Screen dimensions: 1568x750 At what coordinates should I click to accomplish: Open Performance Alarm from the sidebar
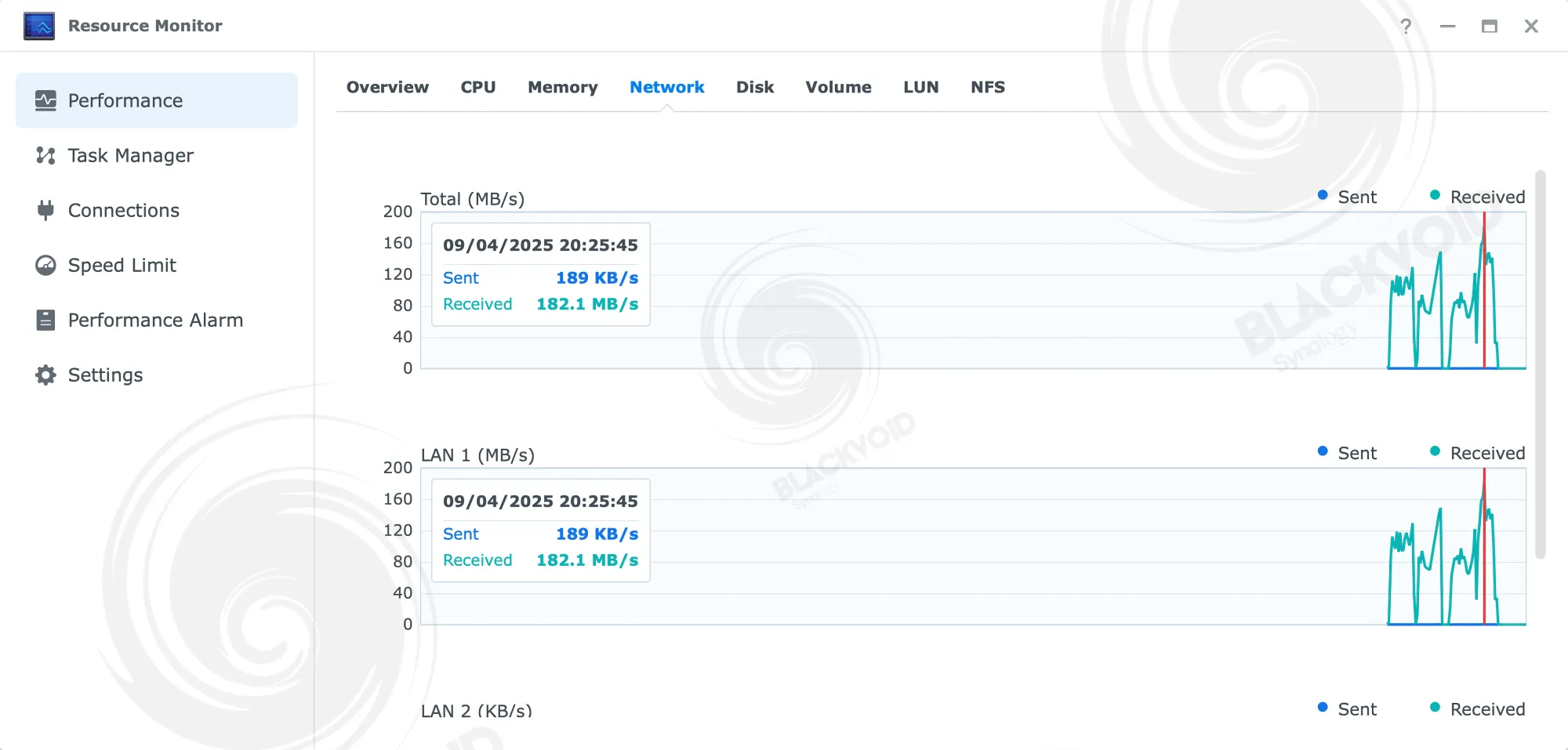click(157, 320)
